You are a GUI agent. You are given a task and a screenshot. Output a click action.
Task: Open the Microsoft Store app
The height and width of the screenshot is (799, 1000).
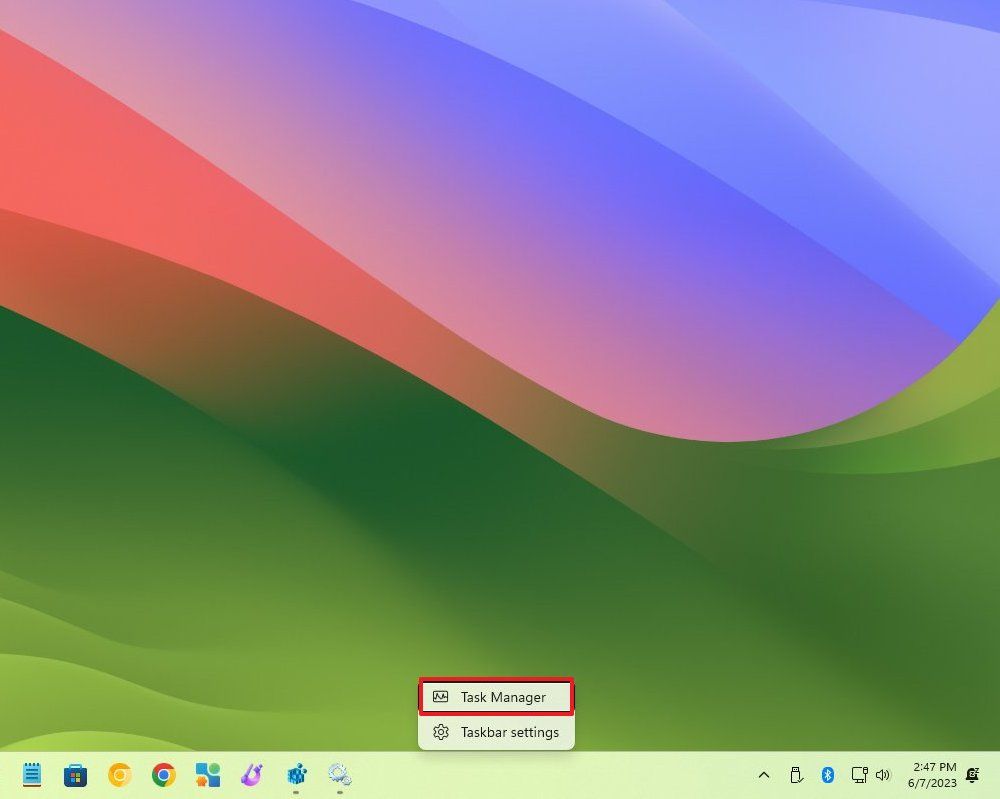click(x=75, y=775)
